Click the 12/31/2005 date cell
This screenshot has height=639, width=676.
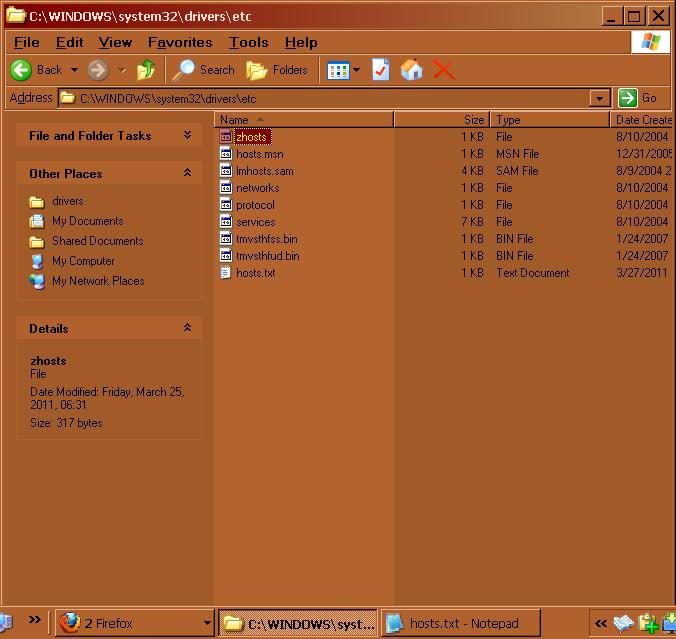coord(644,153)
